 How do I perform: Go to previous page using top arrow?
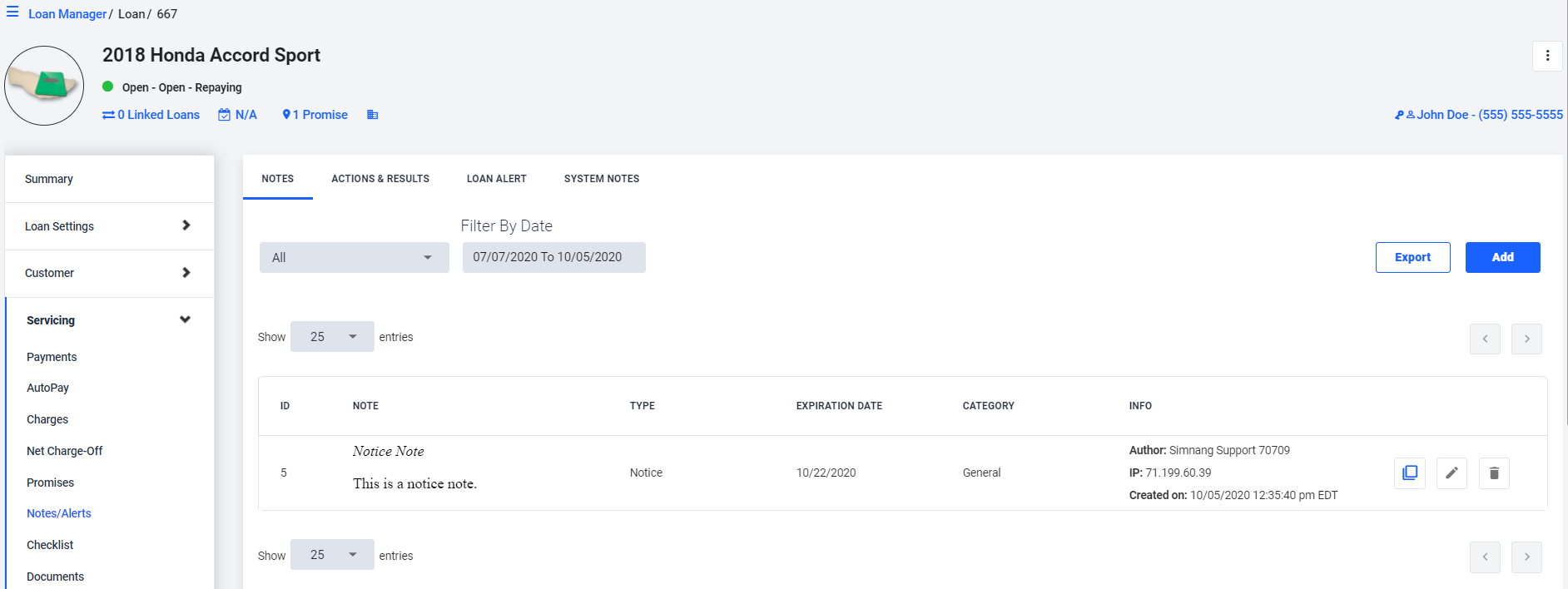1485,339
